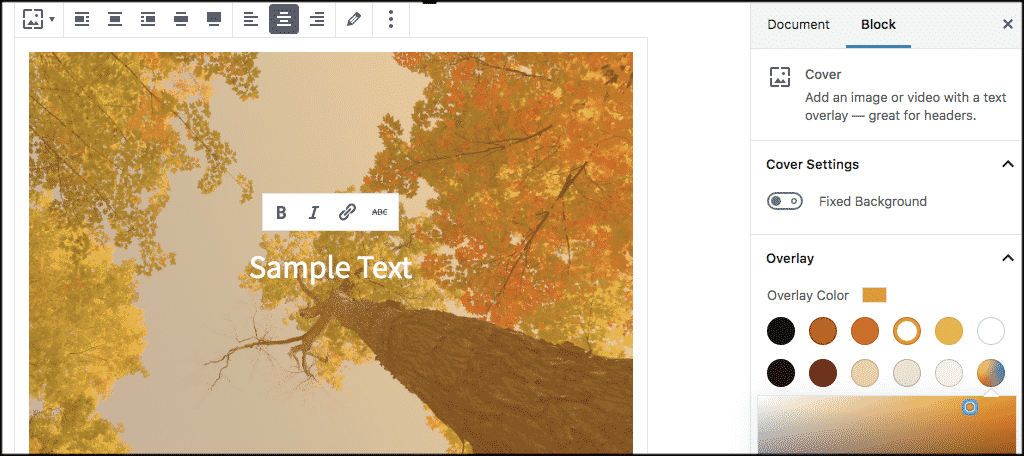The height and width of the screenshot is (456, 1024).
Task: Apply Strikethrough with the ABC icon
Action: pos(379,212)
